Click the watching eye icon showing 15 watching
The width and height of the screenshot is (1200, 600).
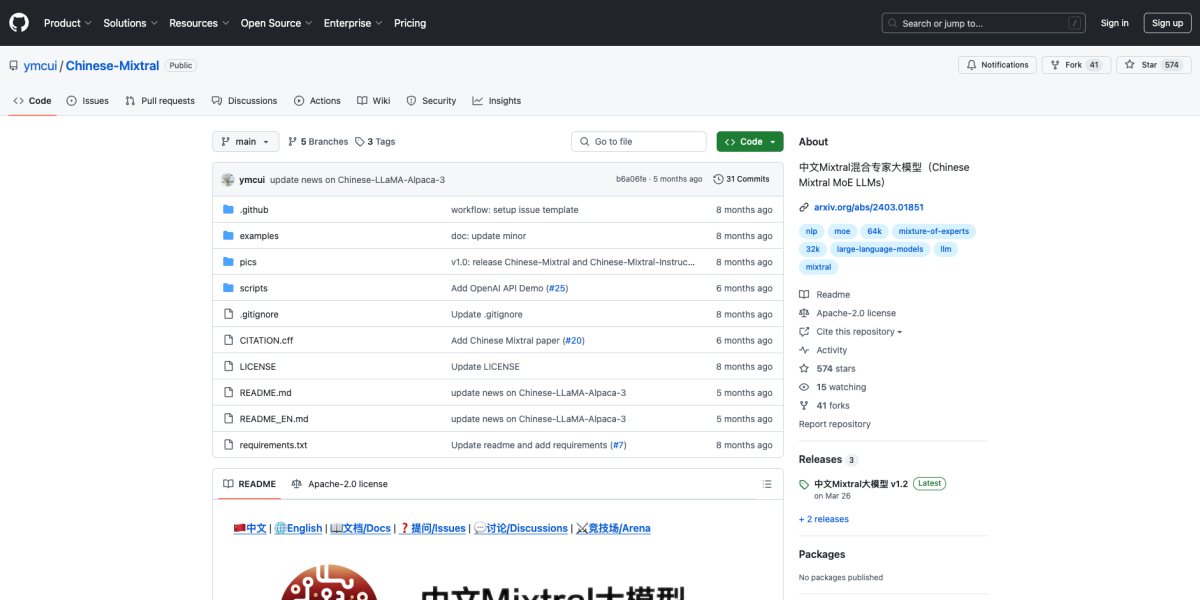802,387
